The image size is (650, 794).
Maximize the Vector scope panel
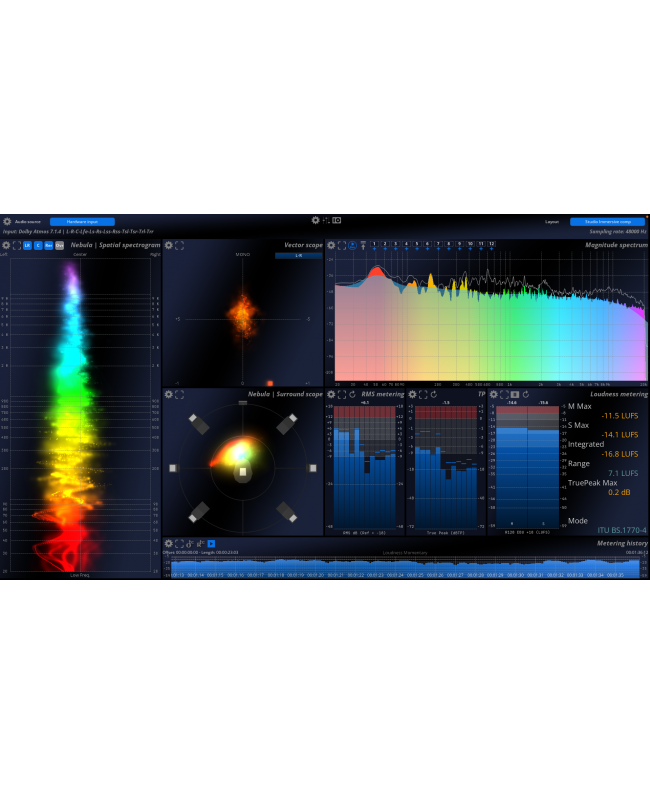179,245
